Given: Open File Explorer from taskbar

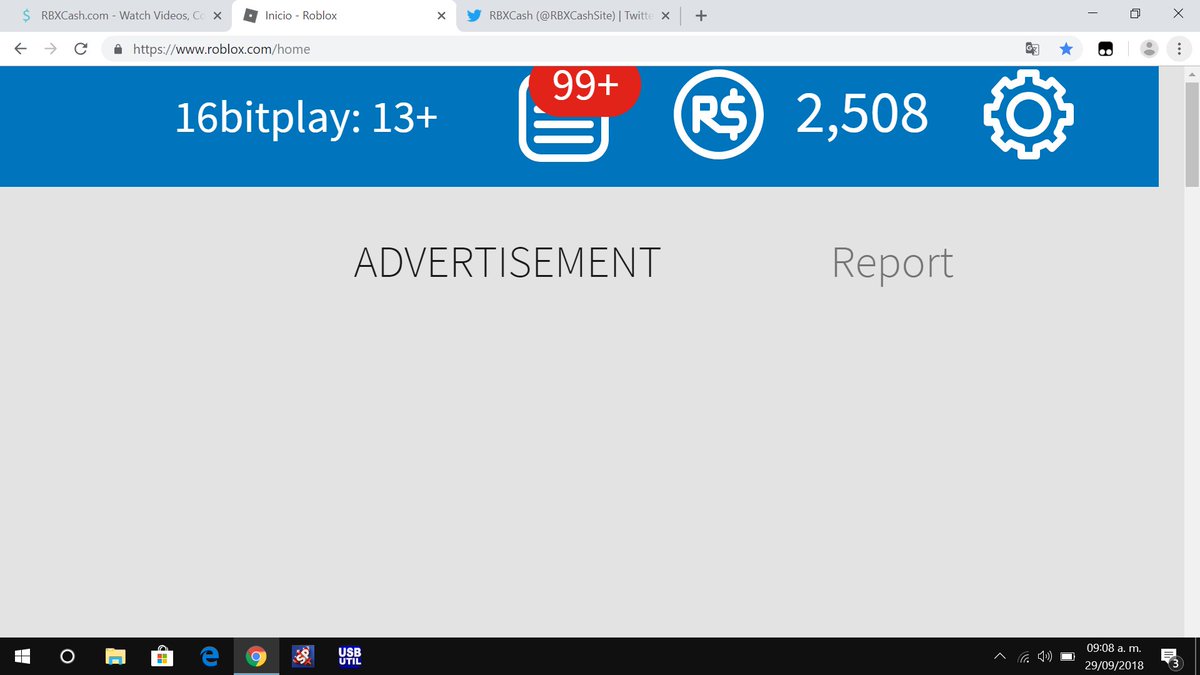Looking at the screenshot, I should [x=116, y=657].
